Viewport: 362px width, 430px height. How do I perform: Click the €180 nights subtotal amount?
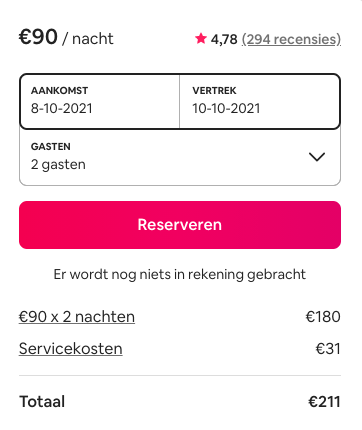coord(323,317)
